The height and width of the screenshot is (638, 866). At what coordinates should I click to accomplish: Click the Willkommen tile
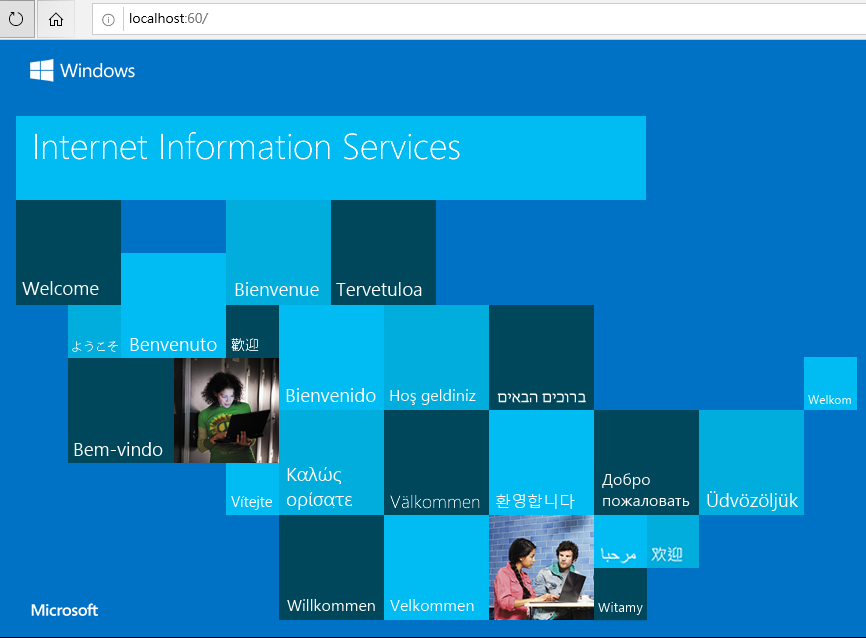331,567
